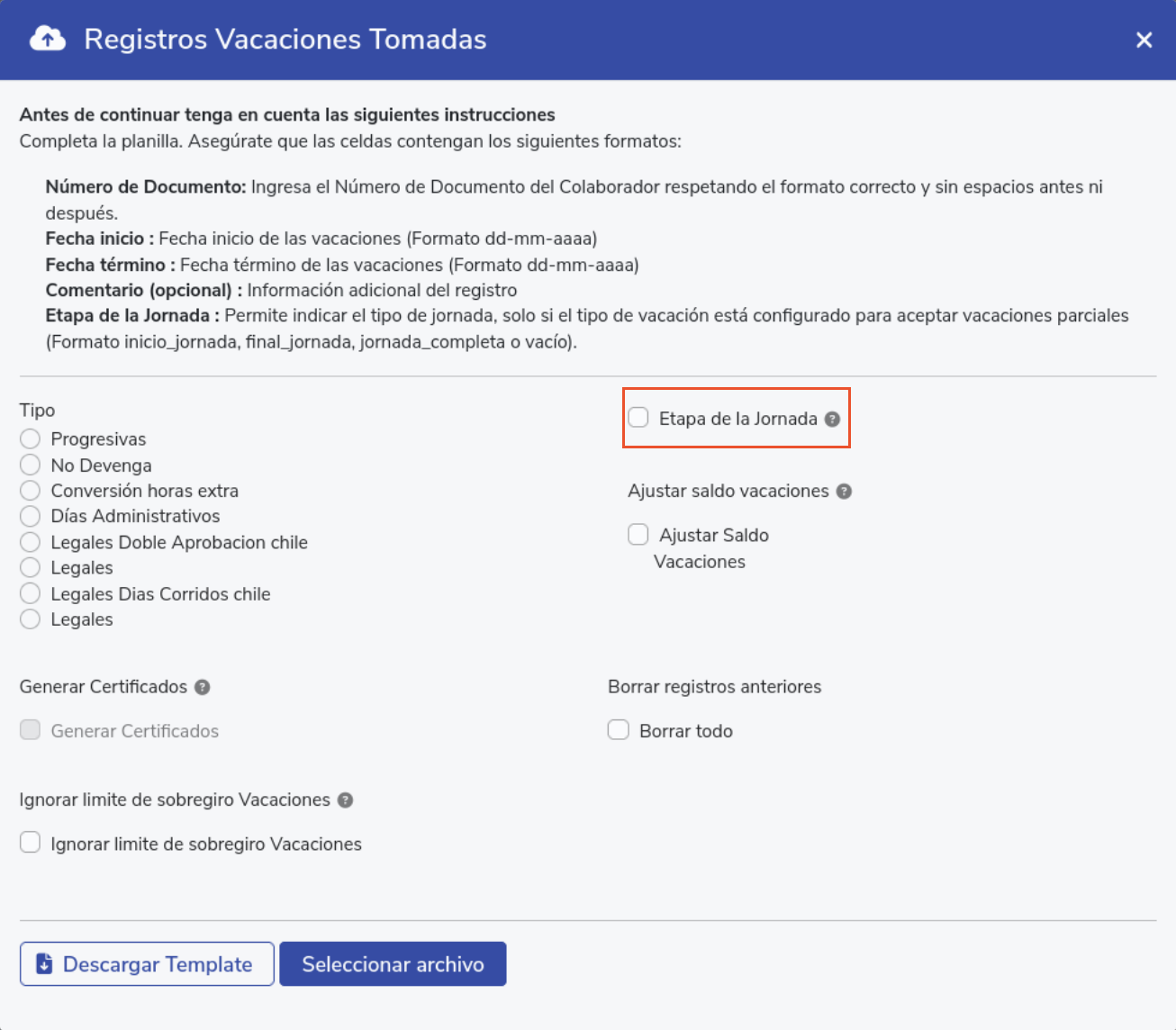Enable the Etapa de la Jornada checkbox
This screenshot has height=1030, width=1176.
(638, 418)
